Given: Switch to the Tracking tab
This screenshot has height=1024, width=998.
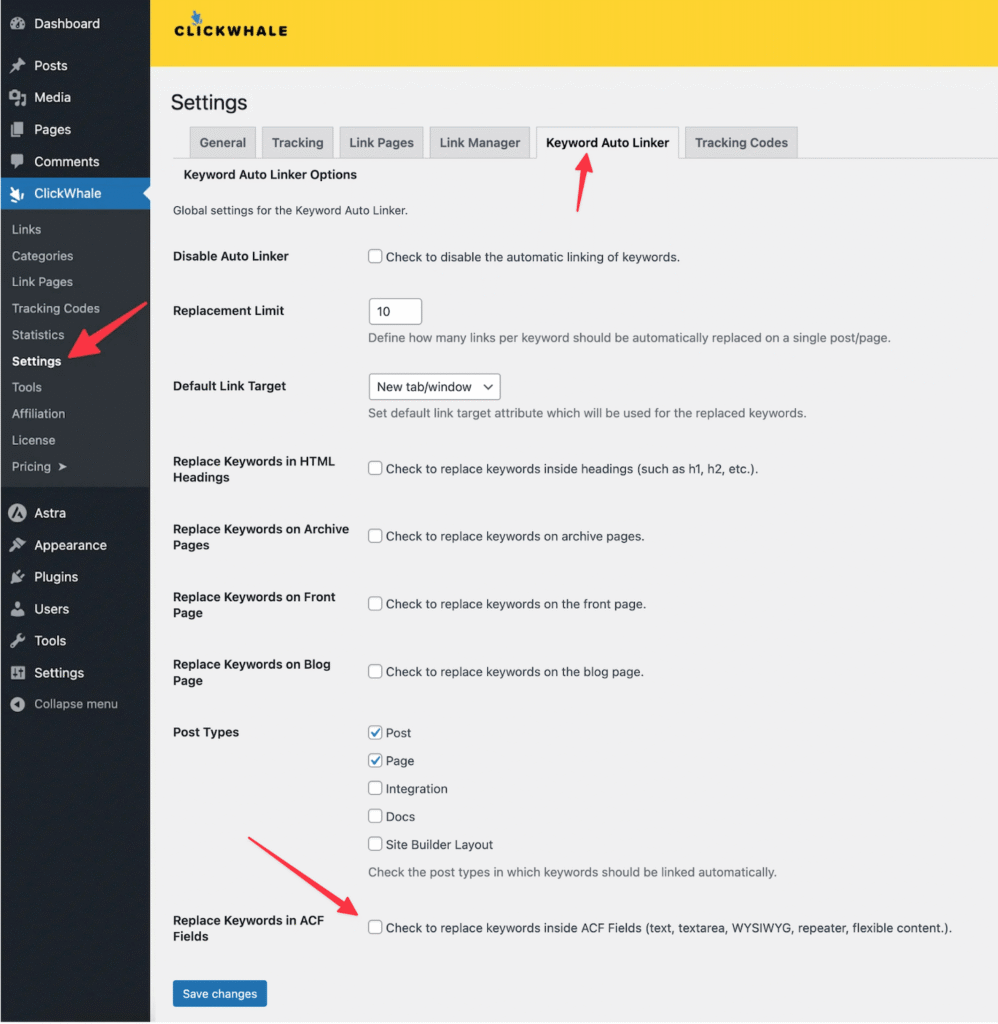Looking at the screenshot, I should tap(297, 142).
